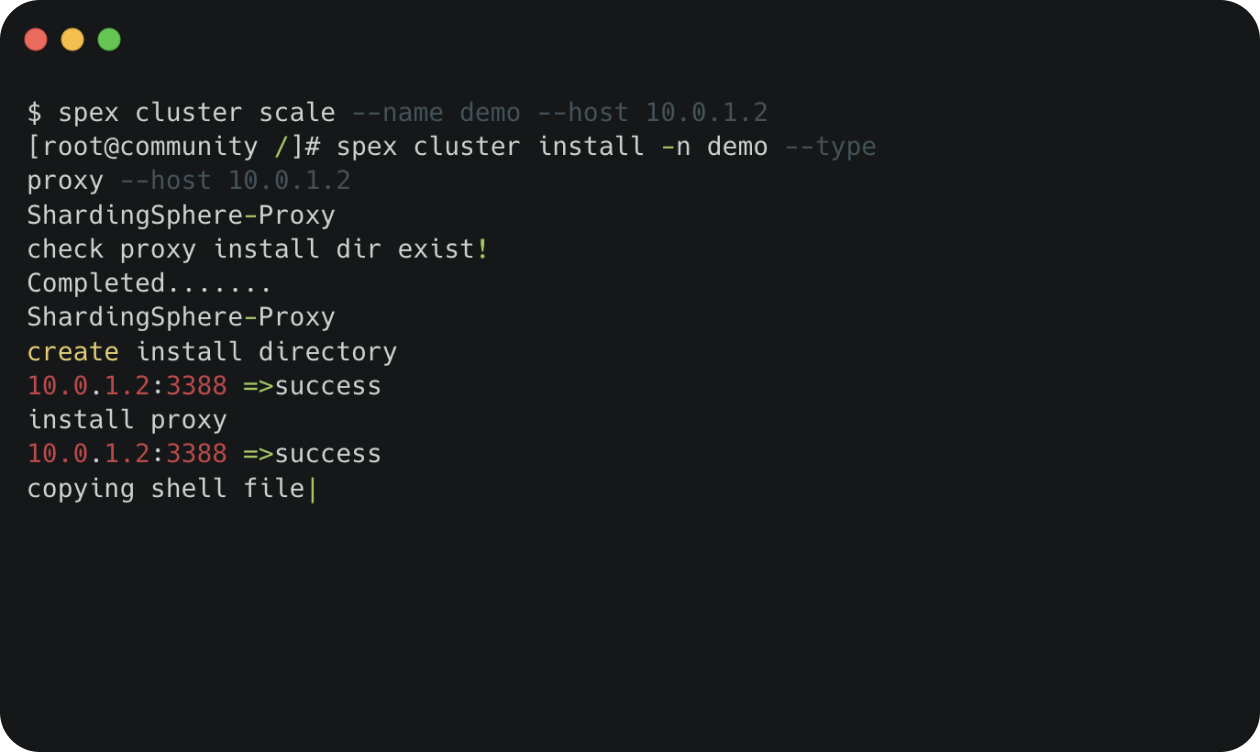This screenshot has width=1260, height=752.
Task: Click the second 'ShardingSphere-Proxy' output line
Action: point(181,317)
